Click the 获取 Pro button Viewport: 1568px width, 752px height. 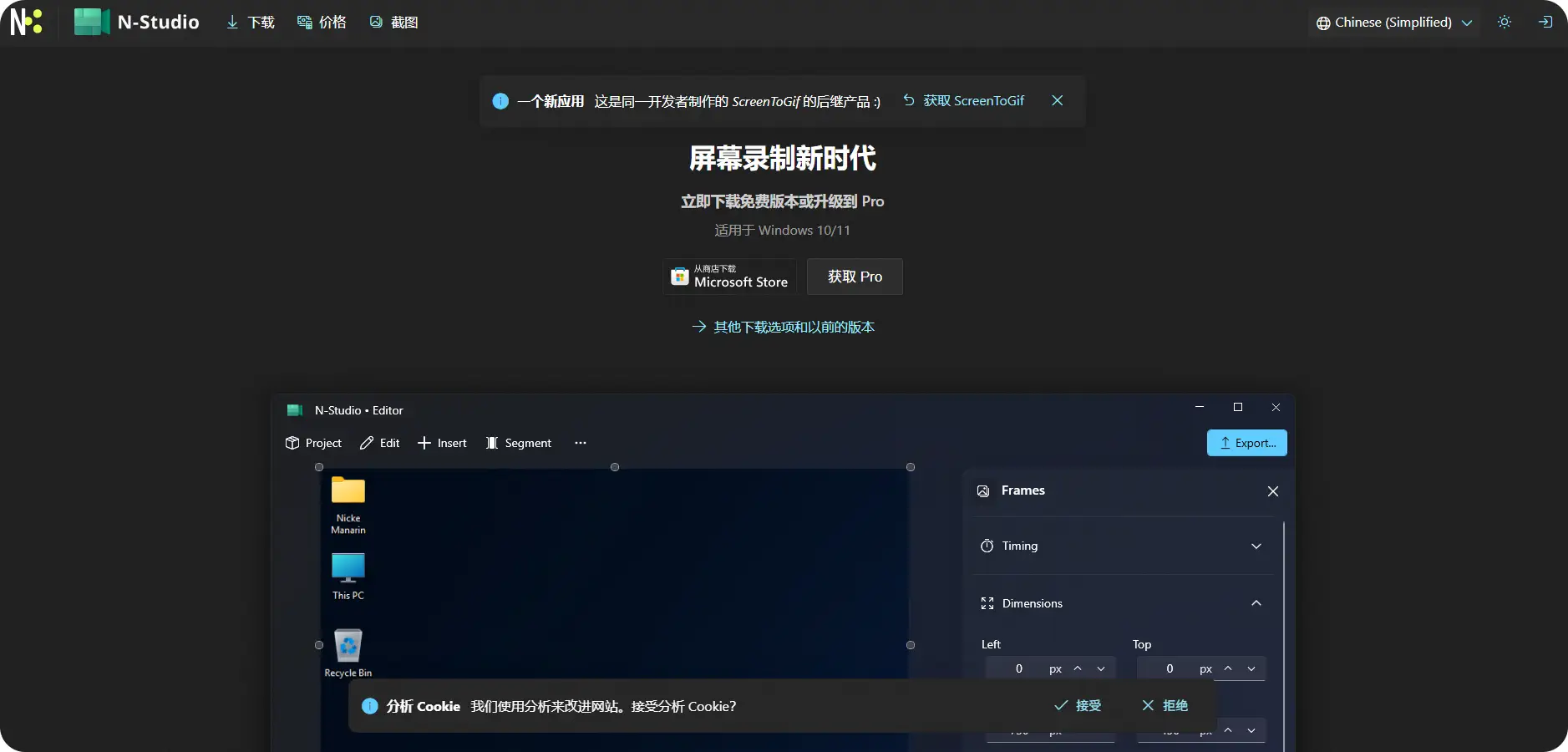pos(855,277)
